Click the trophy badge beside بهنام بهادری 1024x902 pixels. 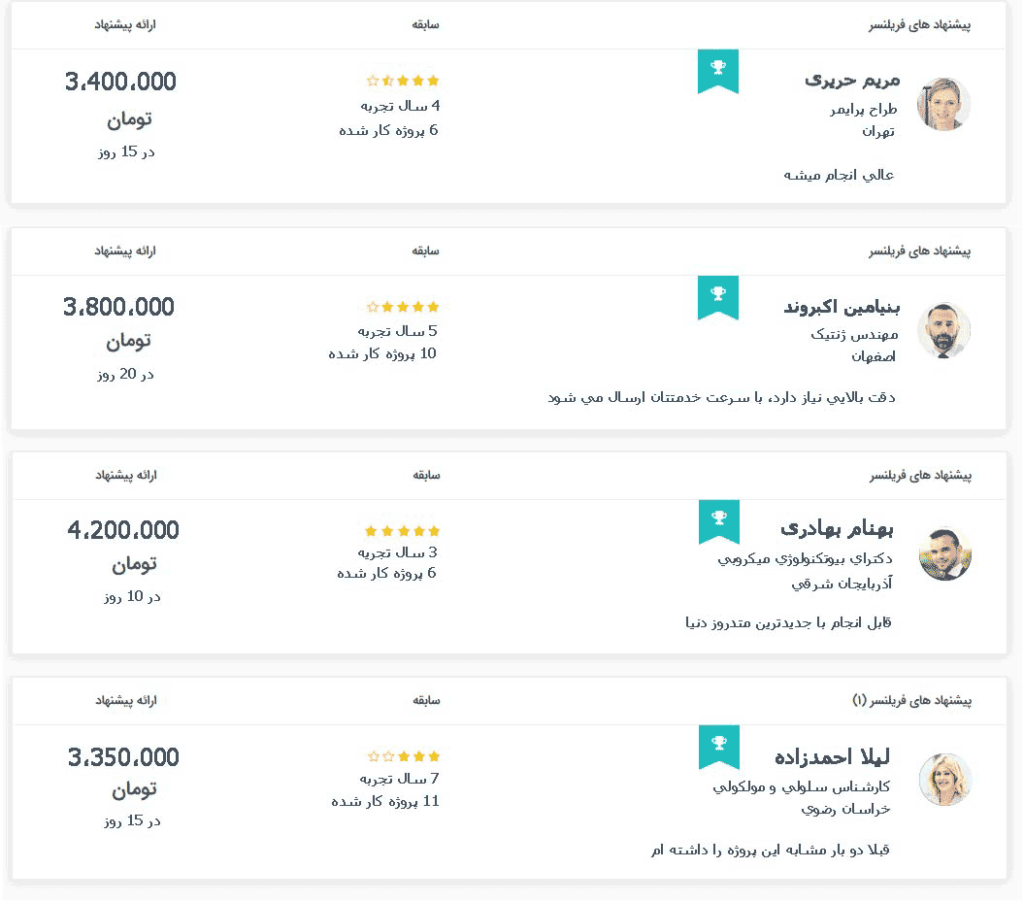[718, 519]
